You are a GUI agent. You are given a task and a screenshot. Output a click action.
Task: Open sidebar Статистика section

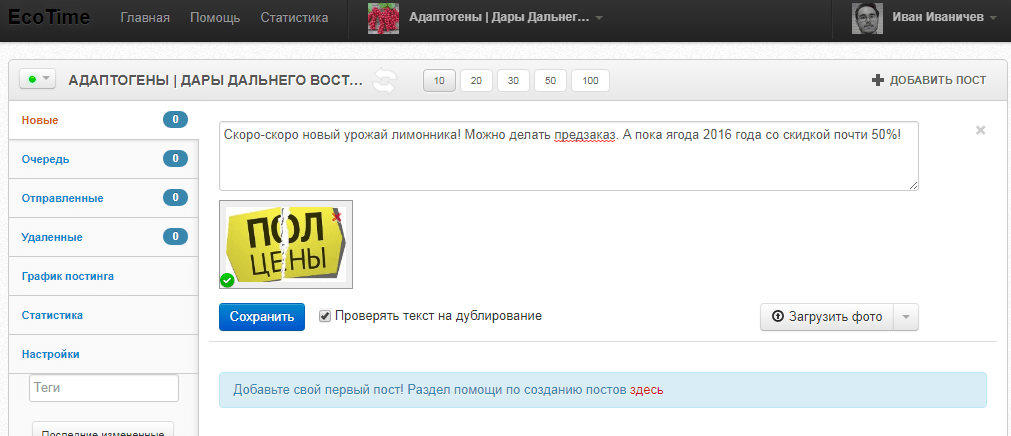coord(103,315)
